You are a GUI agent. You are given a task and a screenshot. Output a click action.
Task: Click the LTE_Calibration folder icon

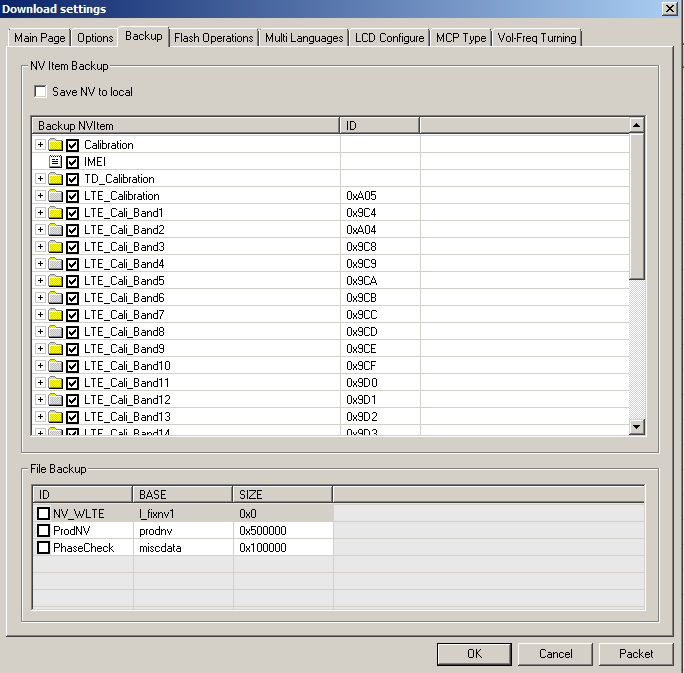tap(56, 196)
